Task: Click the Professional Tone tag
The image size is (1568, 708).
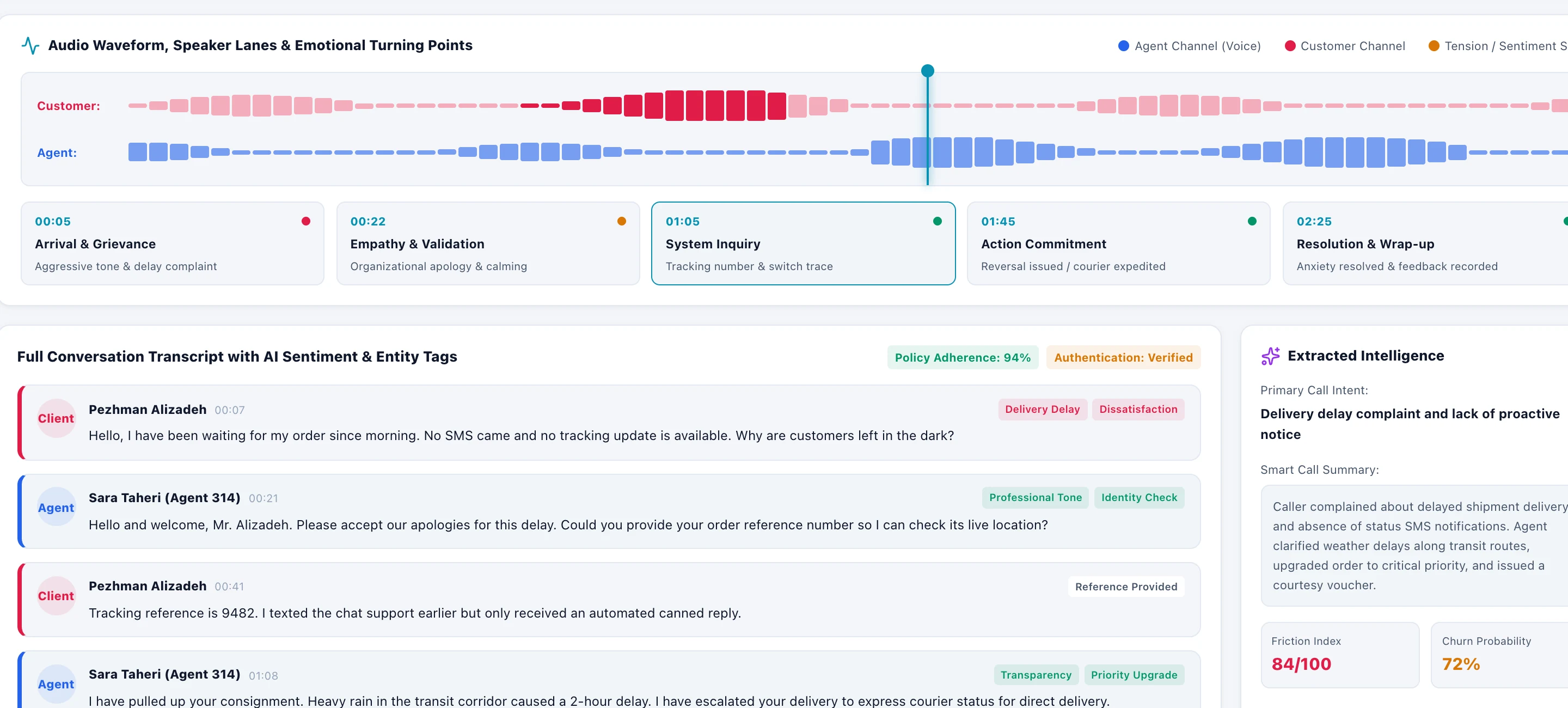Action: pyautogui.click(x=1036, y=497)
